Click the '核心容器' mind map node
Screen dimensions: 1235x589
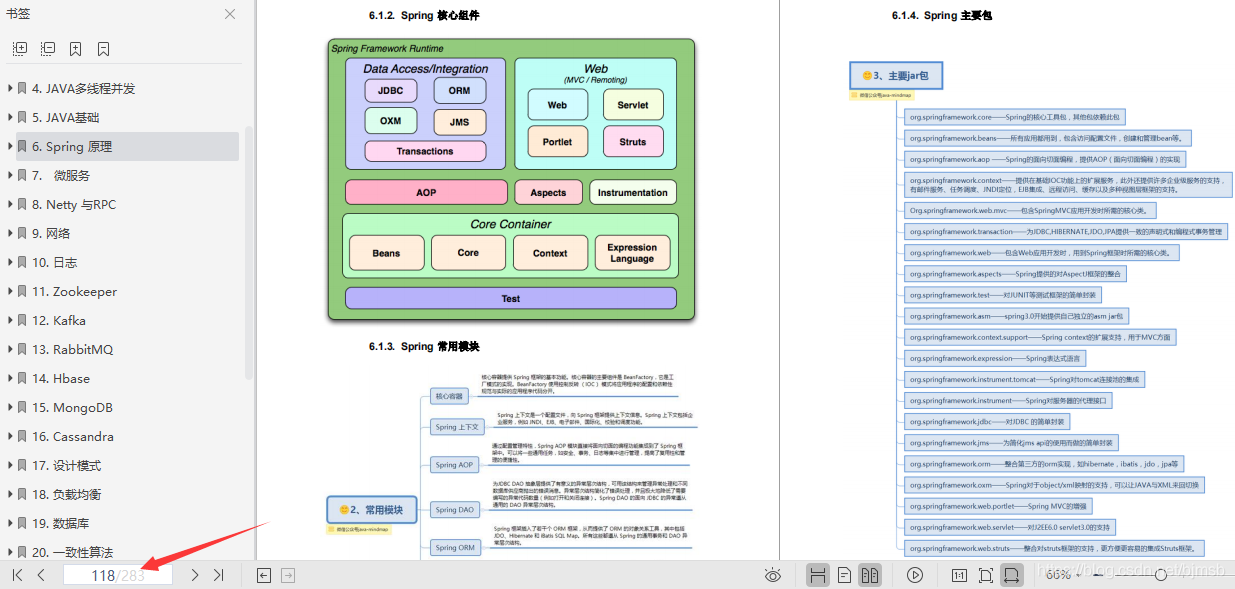coord(449,396)
